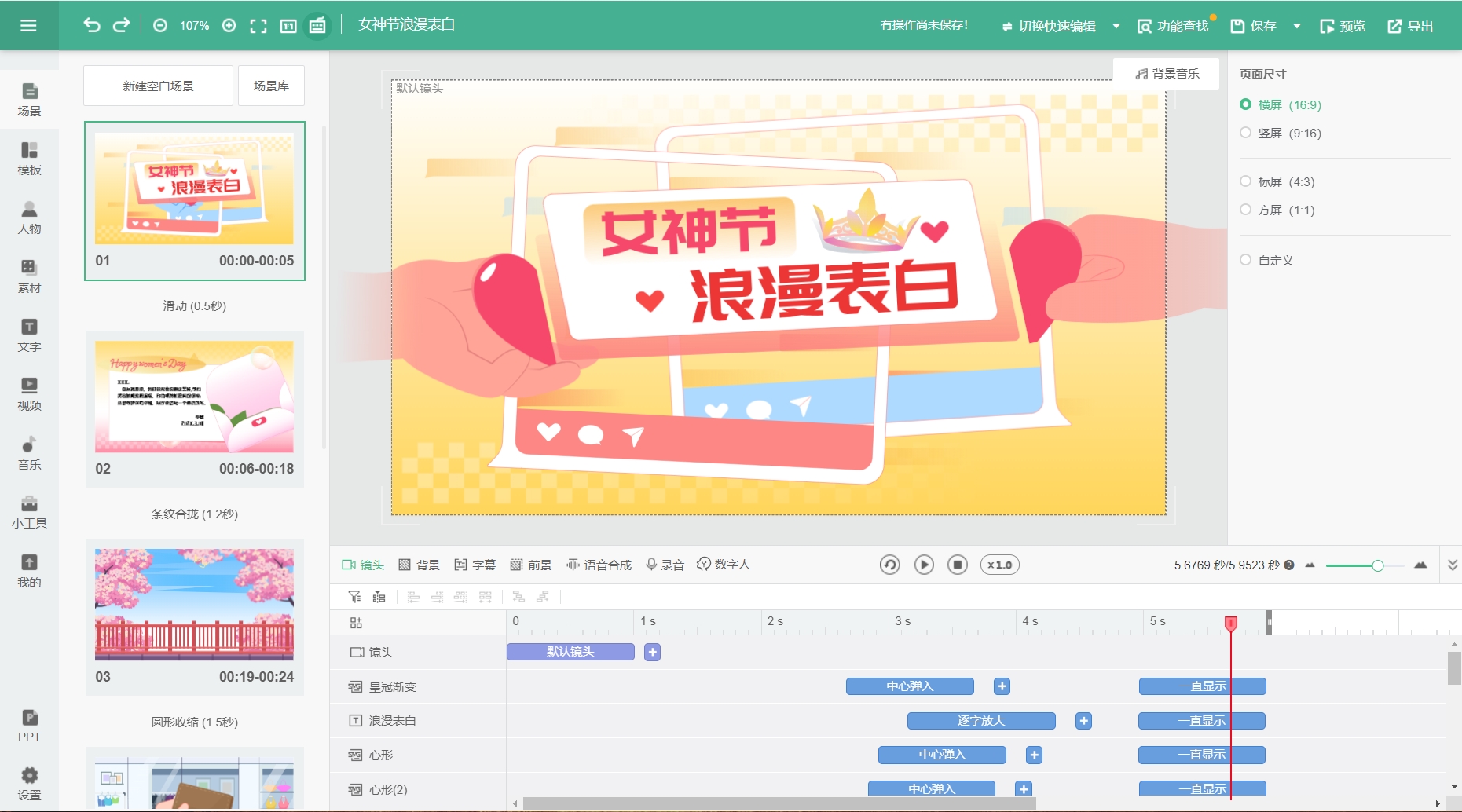Open the Character (人物) panel
Screen dimensions: 1462x812
point(29,218)
